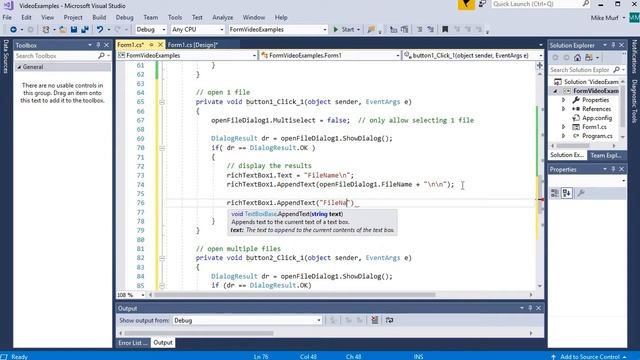
Task: Open the Project menu
Action: [x=73, y=18]
